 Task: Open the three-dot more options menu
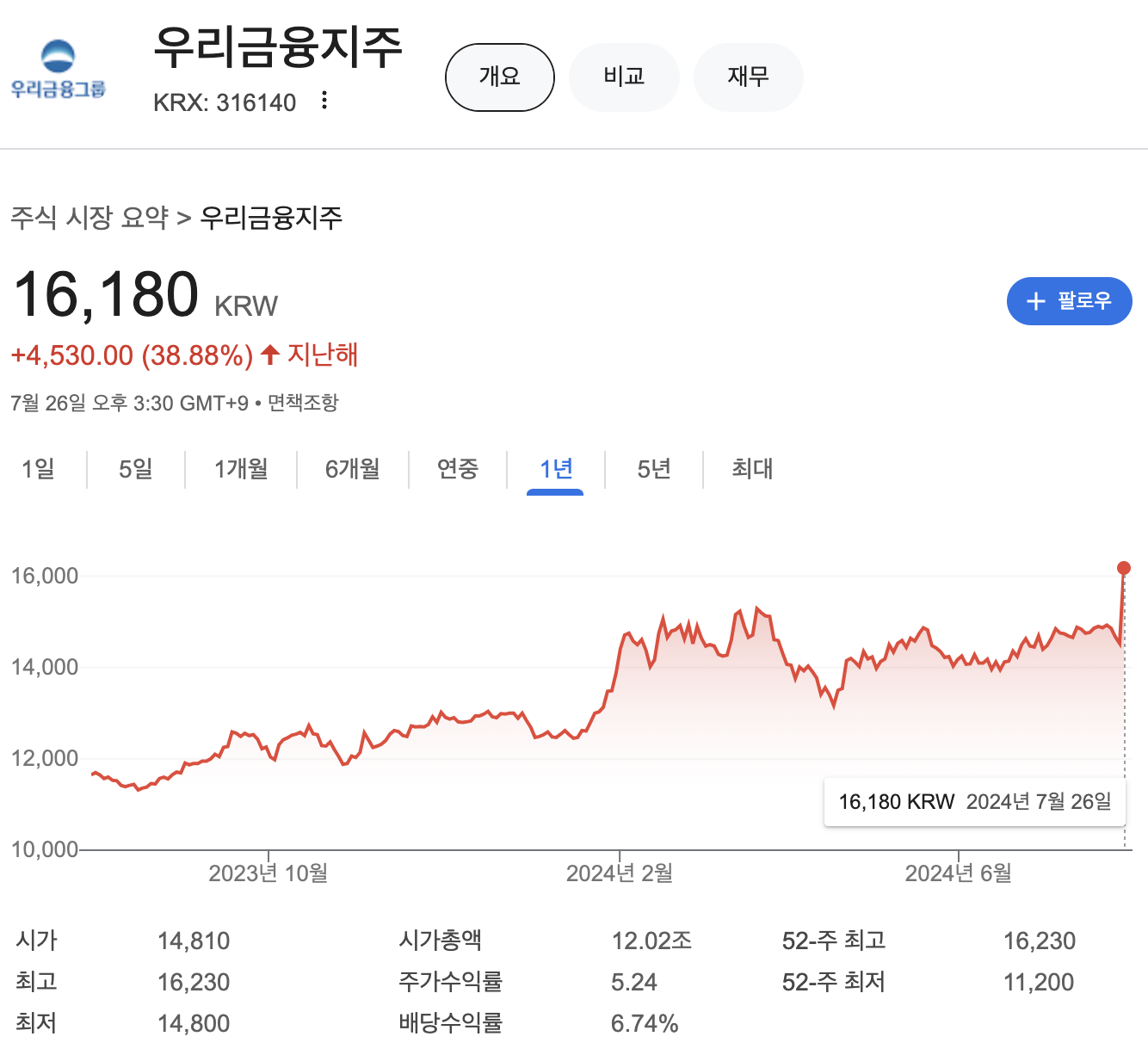click(324, 101)
